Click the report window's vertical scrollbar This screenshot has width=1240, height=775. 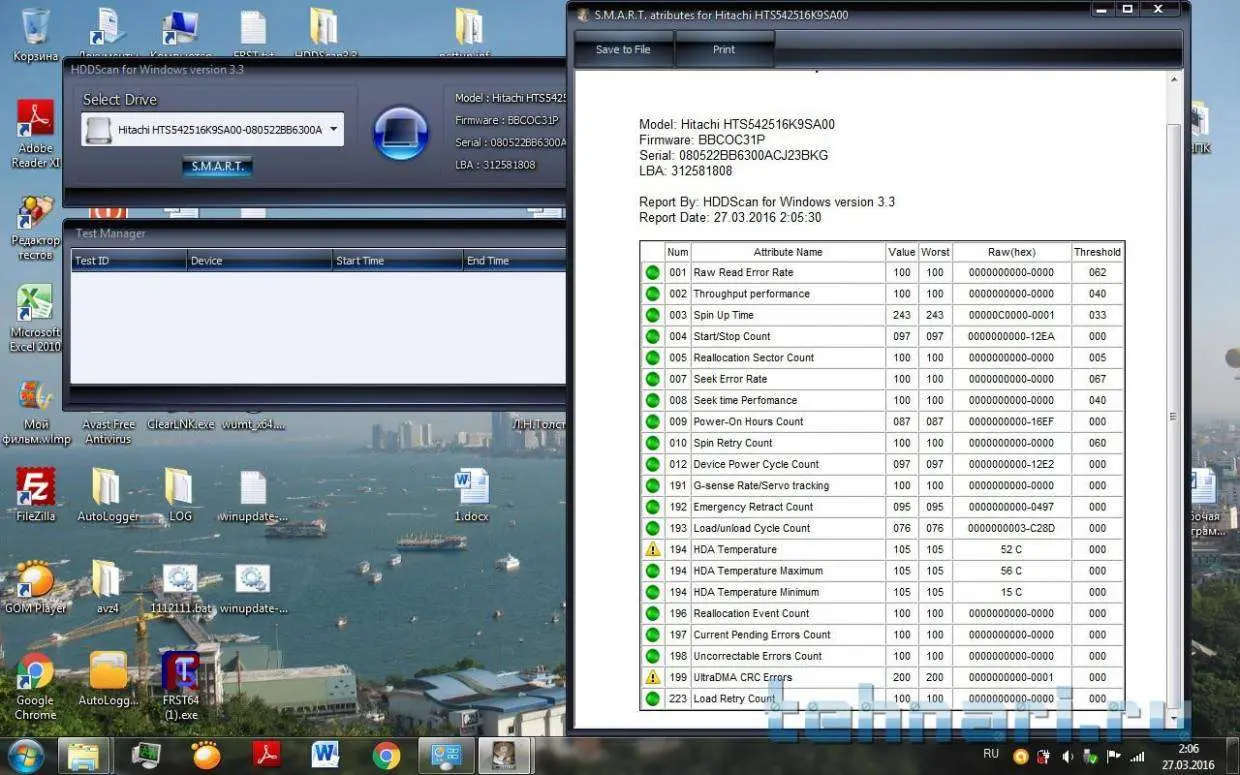[1174, 400]
